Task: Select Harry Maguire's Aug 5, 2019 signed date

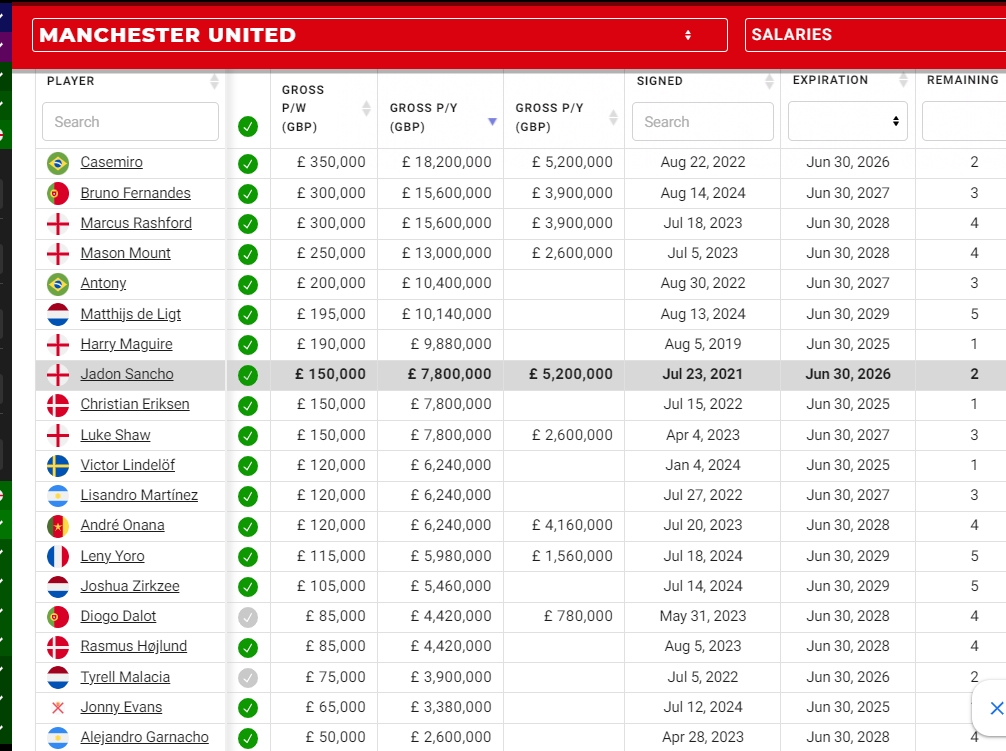Action: point(703,344)
